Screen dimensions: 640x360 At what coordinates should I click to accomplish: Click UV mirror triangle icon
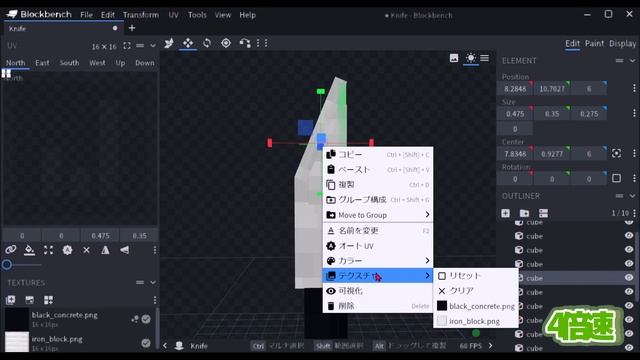click(105, 250)
